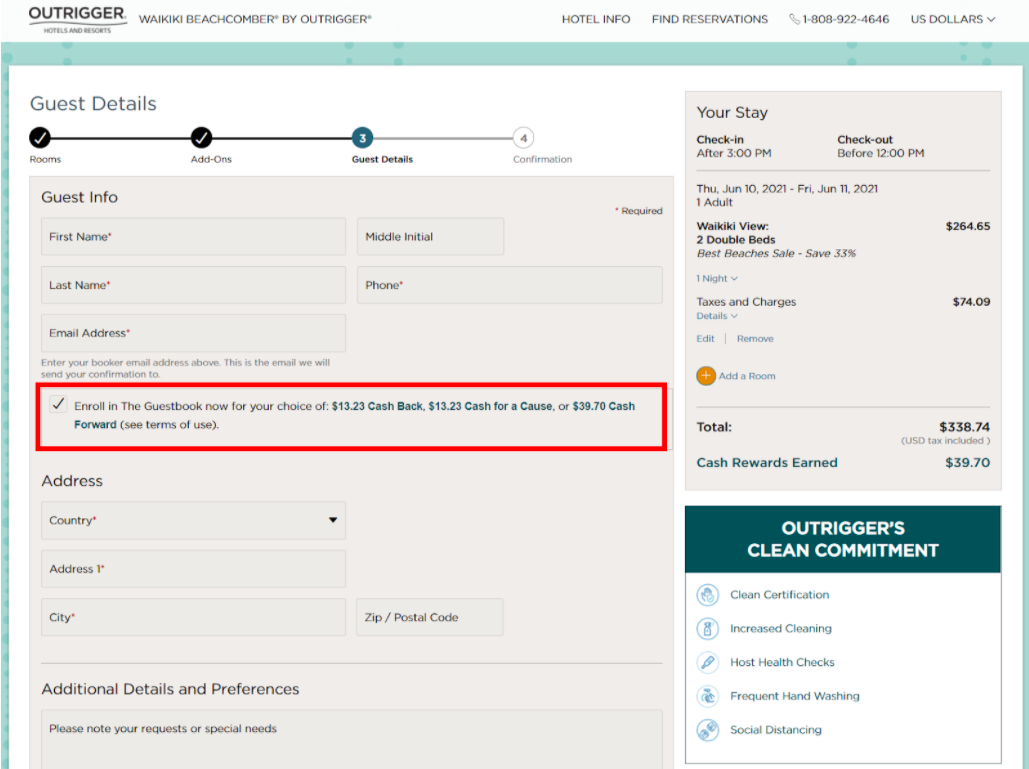Click the completed Rooms step checkmark

[x=40, y=138]
